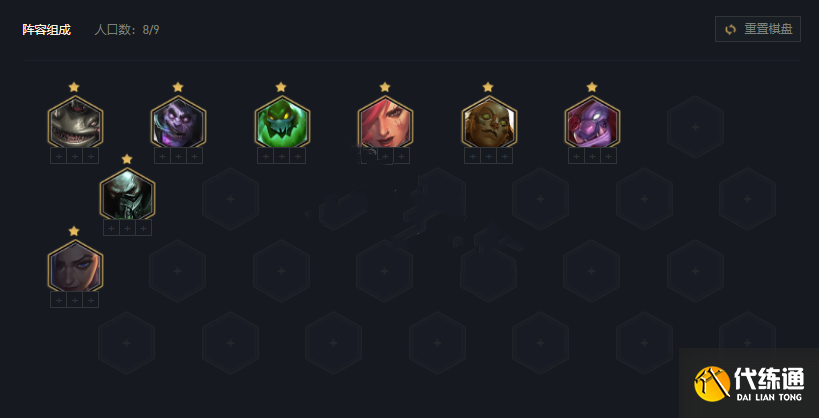Select the purple-skinned Dr. Mundo champion portrait
The width and height of the screenshot is (819, 418).
pyautogui.click(x=179, y=122)
